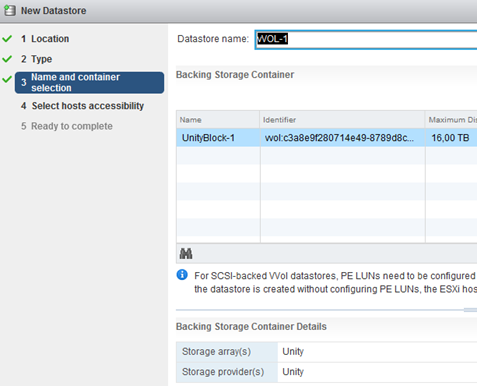
Task: Go to step 2 Type
Action: click(37, 59)
